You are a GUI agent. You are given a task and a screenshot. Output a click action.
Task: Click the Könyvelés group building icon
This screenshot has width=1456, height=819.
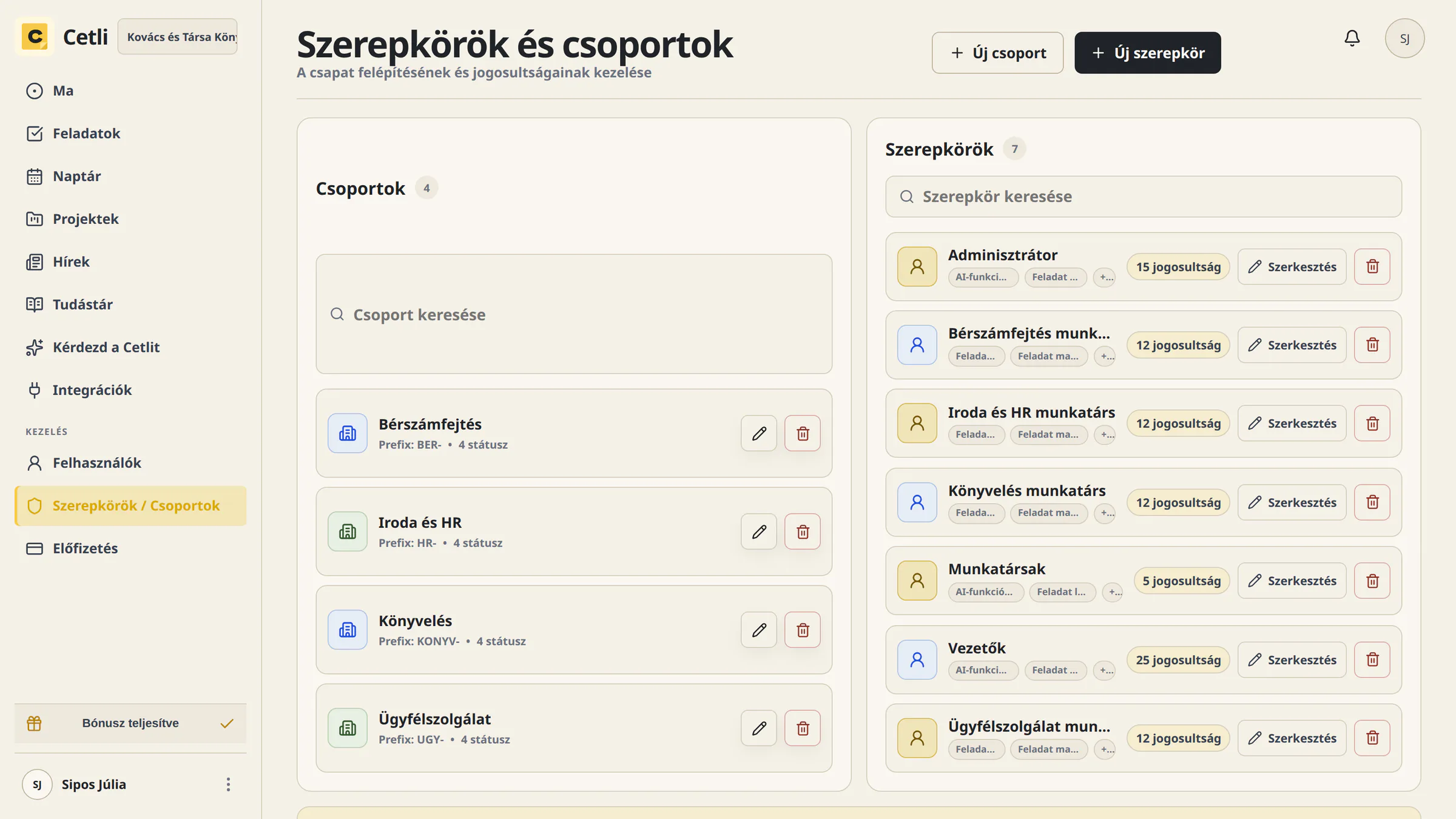[x=348, y=630]
